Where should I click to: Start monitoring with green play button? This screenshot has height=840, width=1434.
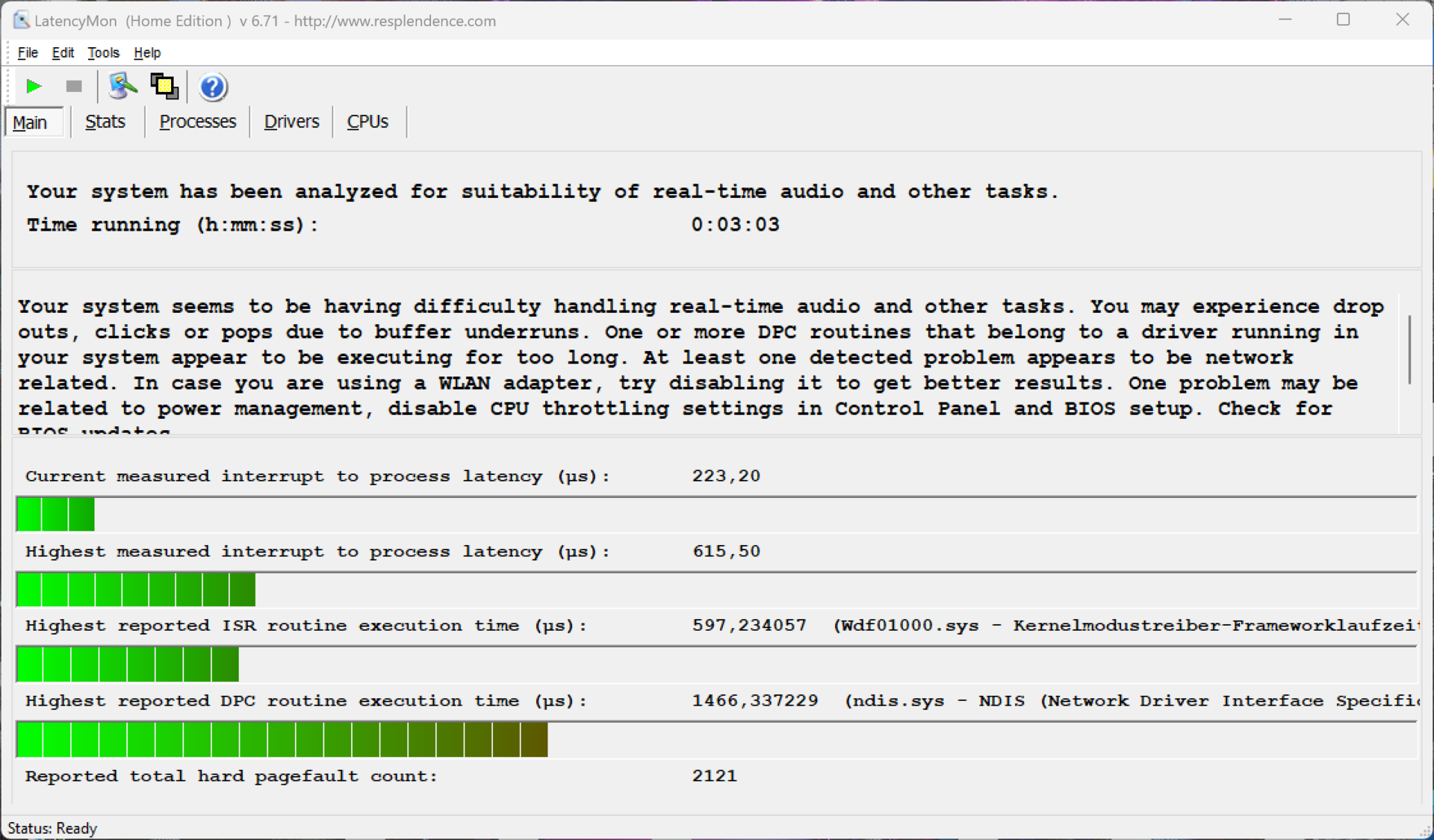(x=34, y=87)
